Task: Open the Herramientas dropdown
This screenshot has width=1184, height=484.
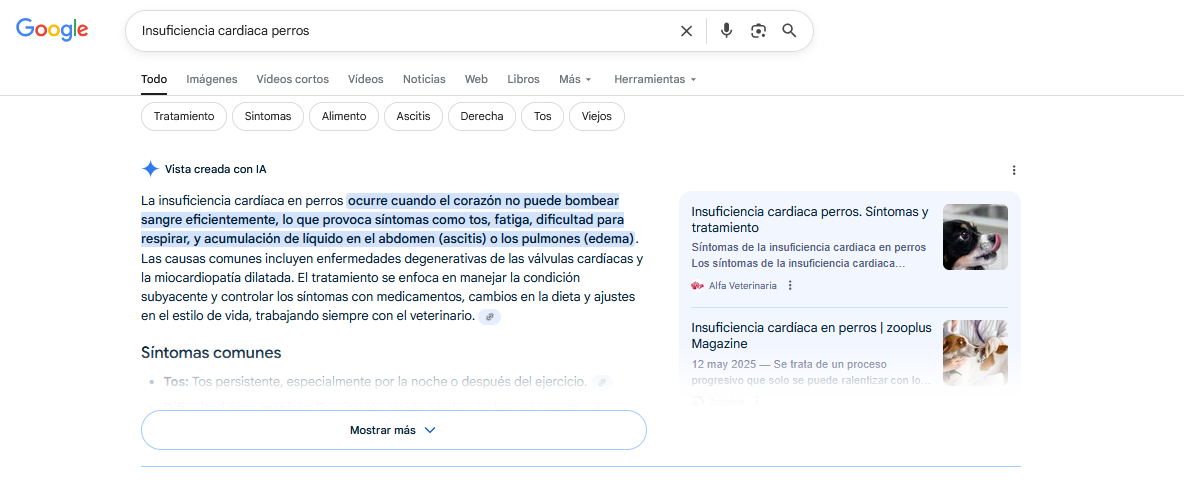Action: [655, 79]
